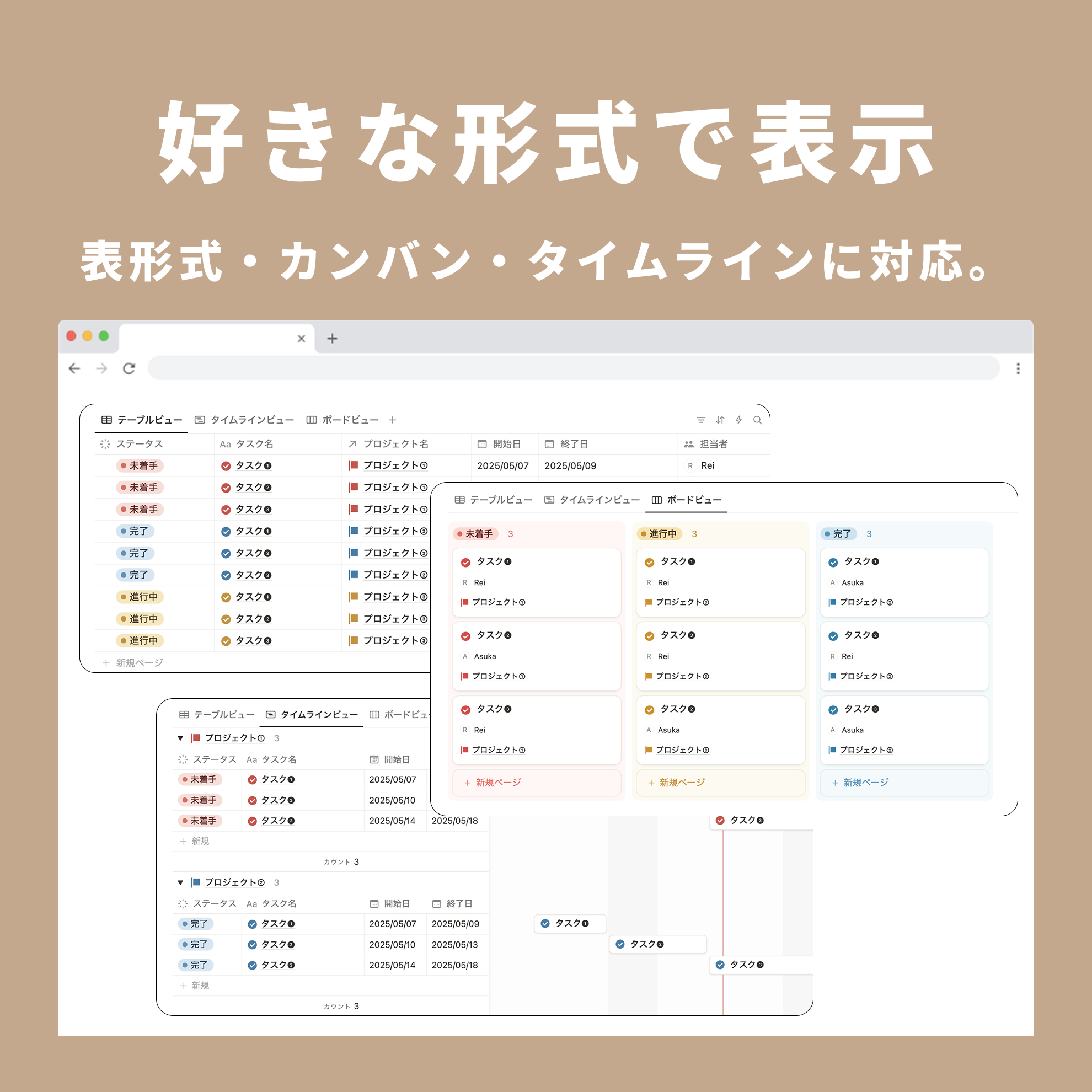The image size is (1092, 1092).
Task: Open search with magnifier icon
Action: pos(757,420)
